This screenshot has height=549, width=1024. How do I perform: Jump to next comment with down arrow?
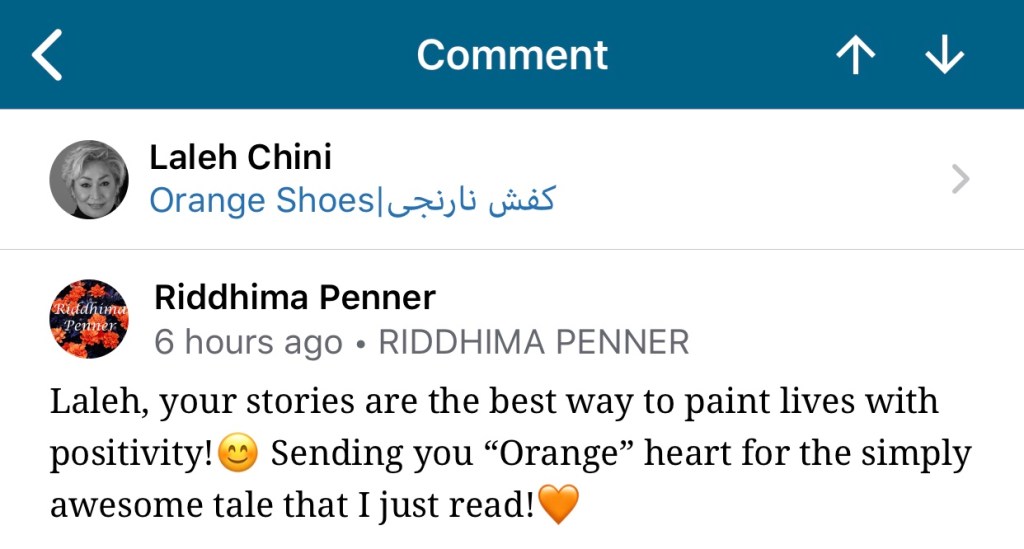pyautogui.click(x=944, y=56)
